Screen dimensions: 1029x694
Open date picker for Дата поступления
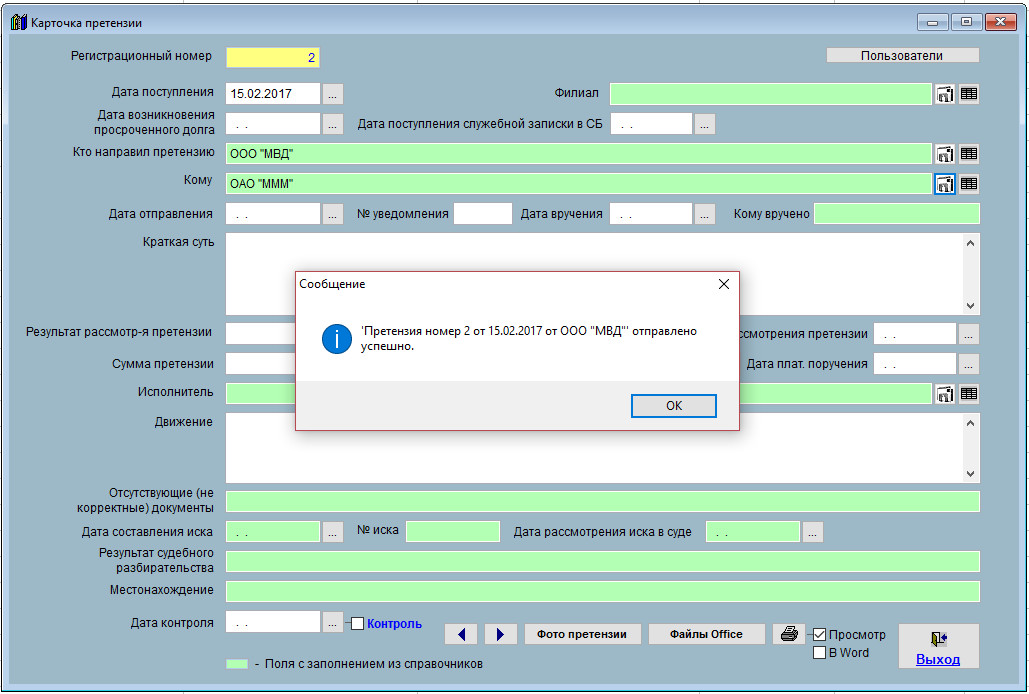pos(333,94)
